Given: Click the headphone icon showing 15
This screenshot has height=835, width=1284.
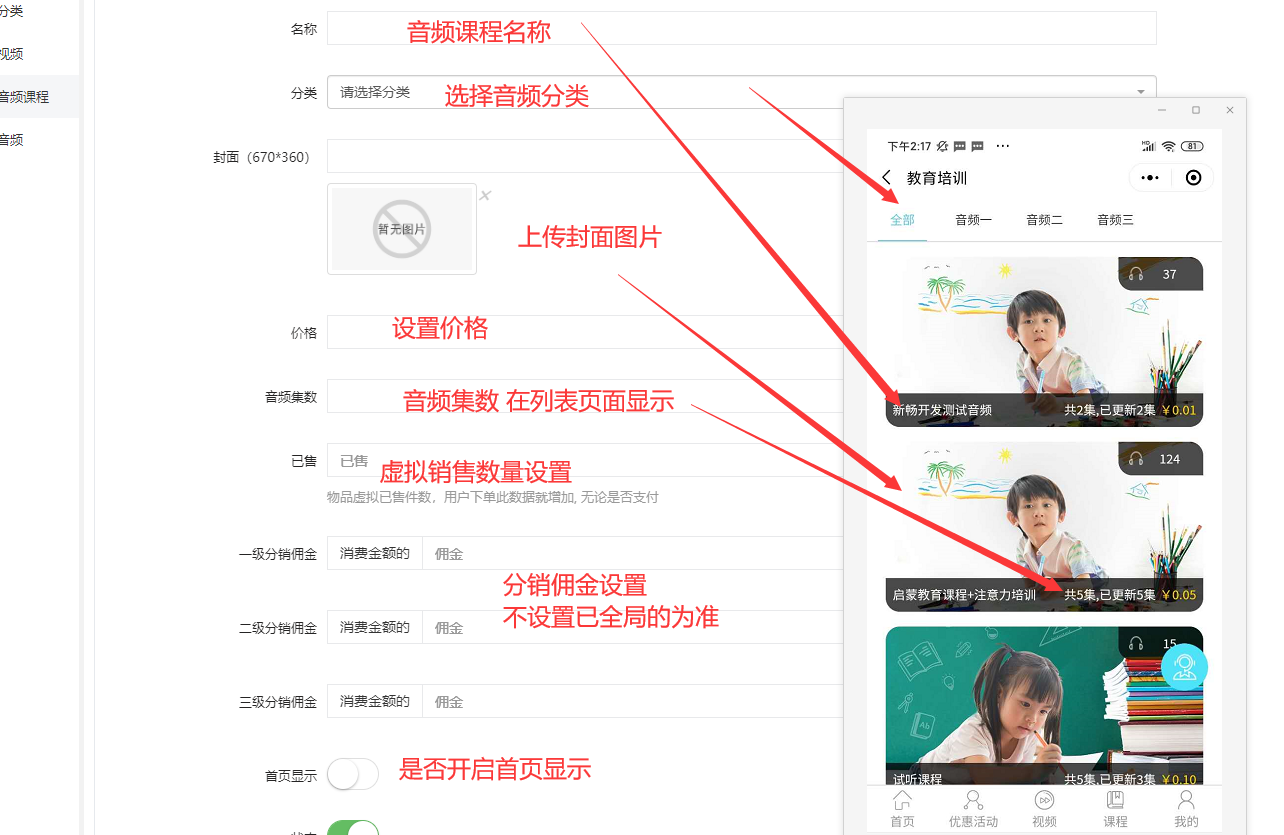Looking at the screenshot, I should [x=1136, y=644].
